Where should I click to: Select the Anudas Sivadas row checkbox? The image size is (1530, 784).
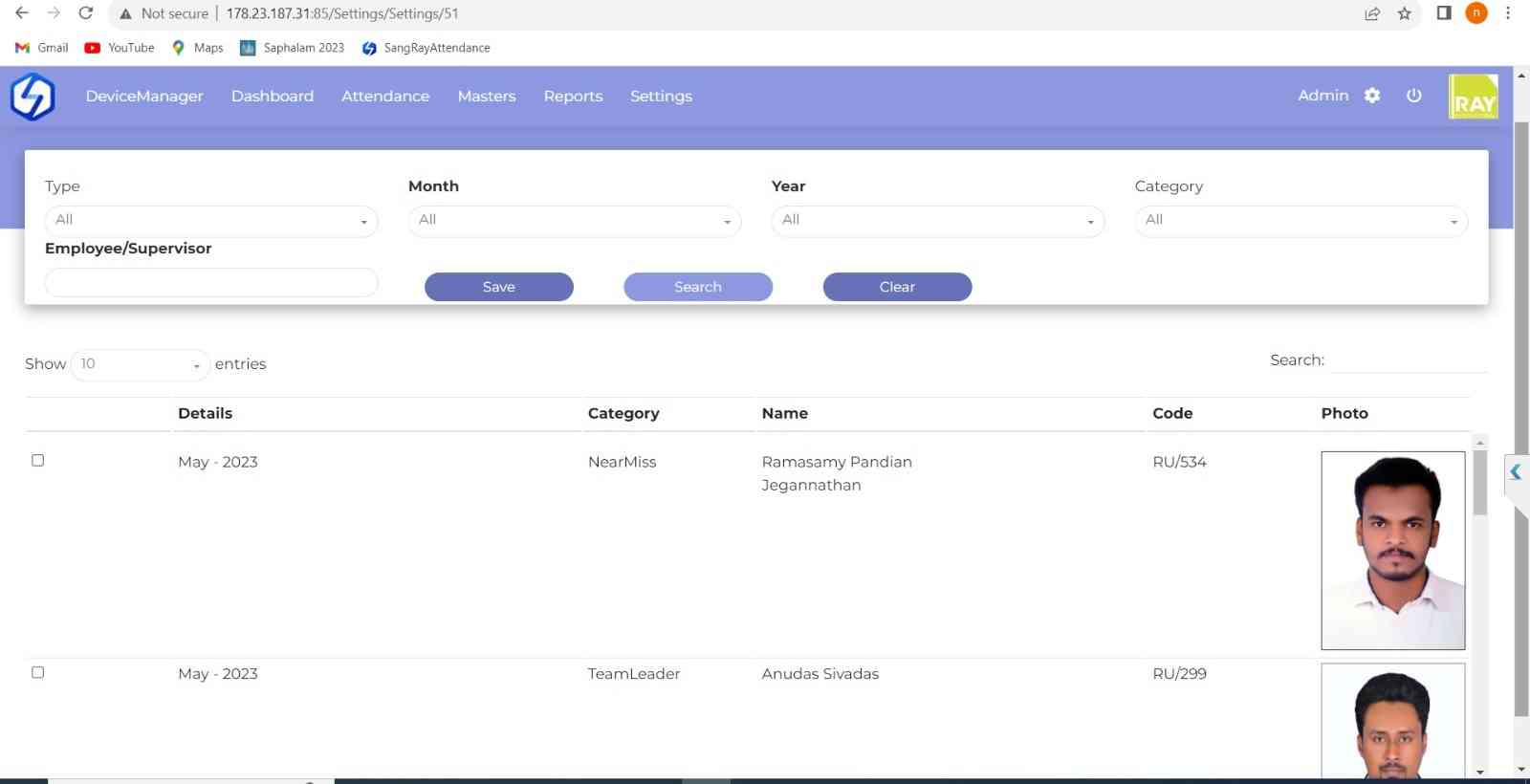point(38,673)
